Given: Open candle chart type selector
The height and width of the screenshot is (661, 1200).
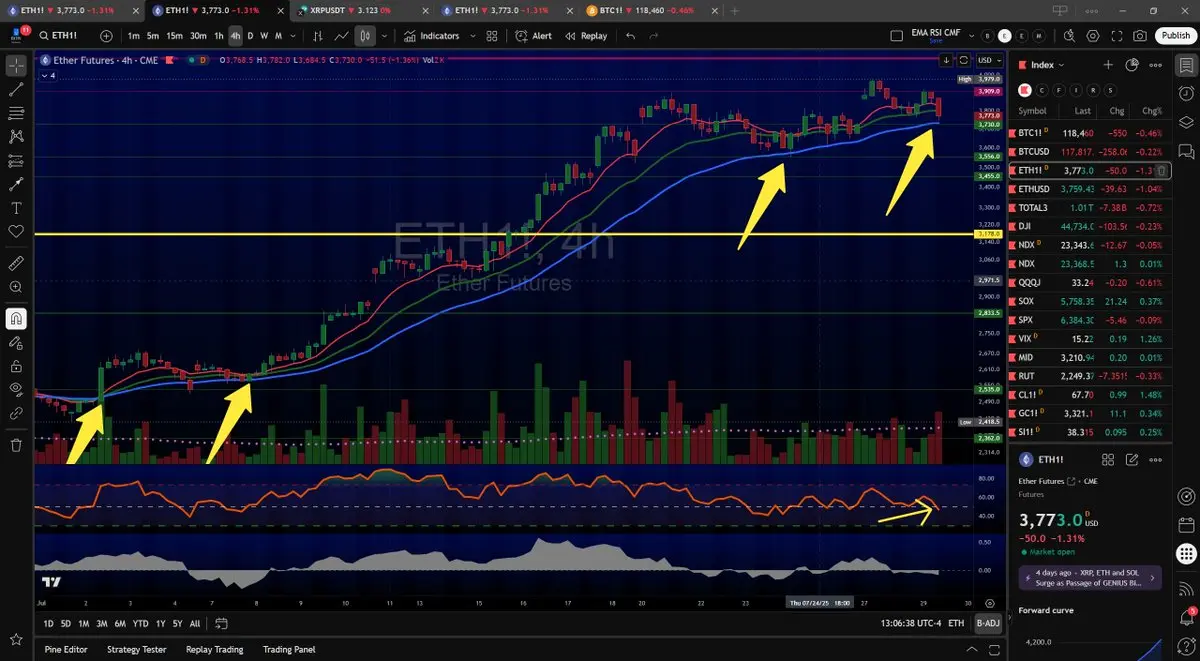Looking at the screenshot, I should click(x=365, y=35).
